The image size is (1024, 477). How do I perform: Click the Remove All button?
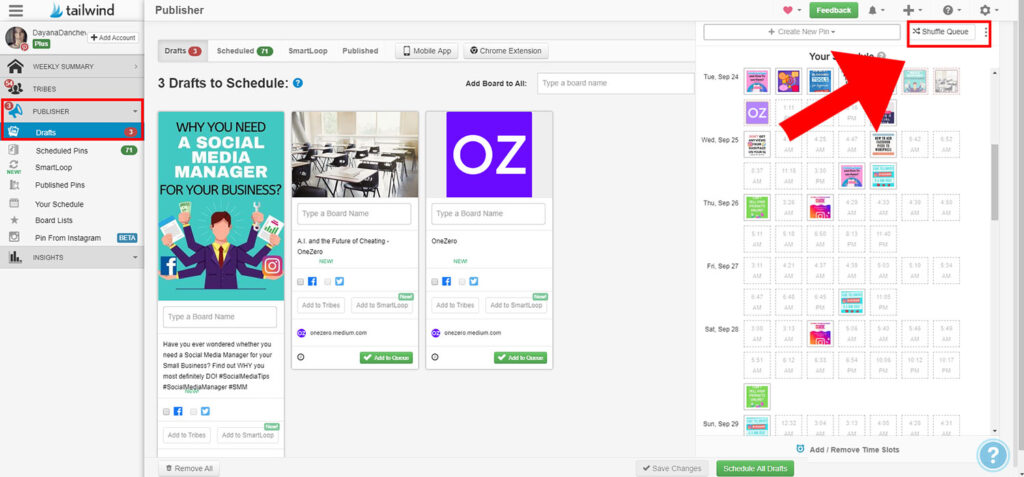(189, 469)
